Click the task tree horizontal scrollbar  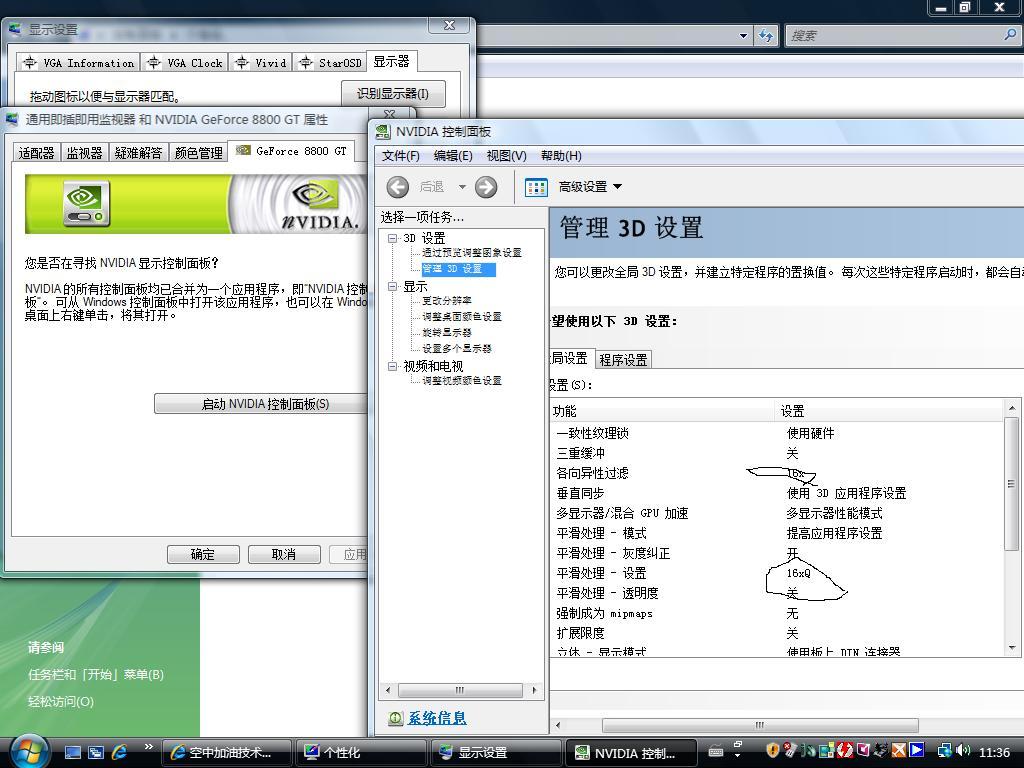[x=460, y=690]
